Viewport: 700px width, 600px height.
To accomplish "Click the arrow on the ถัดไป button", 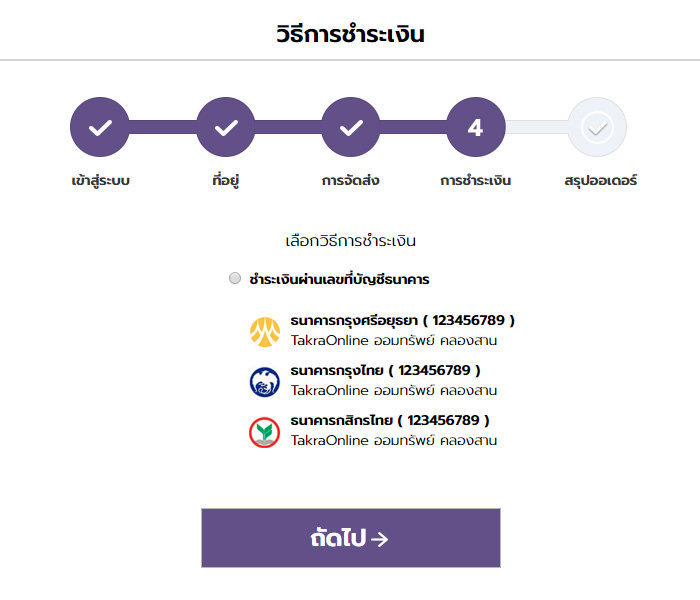I will click(x=379, y=539).
